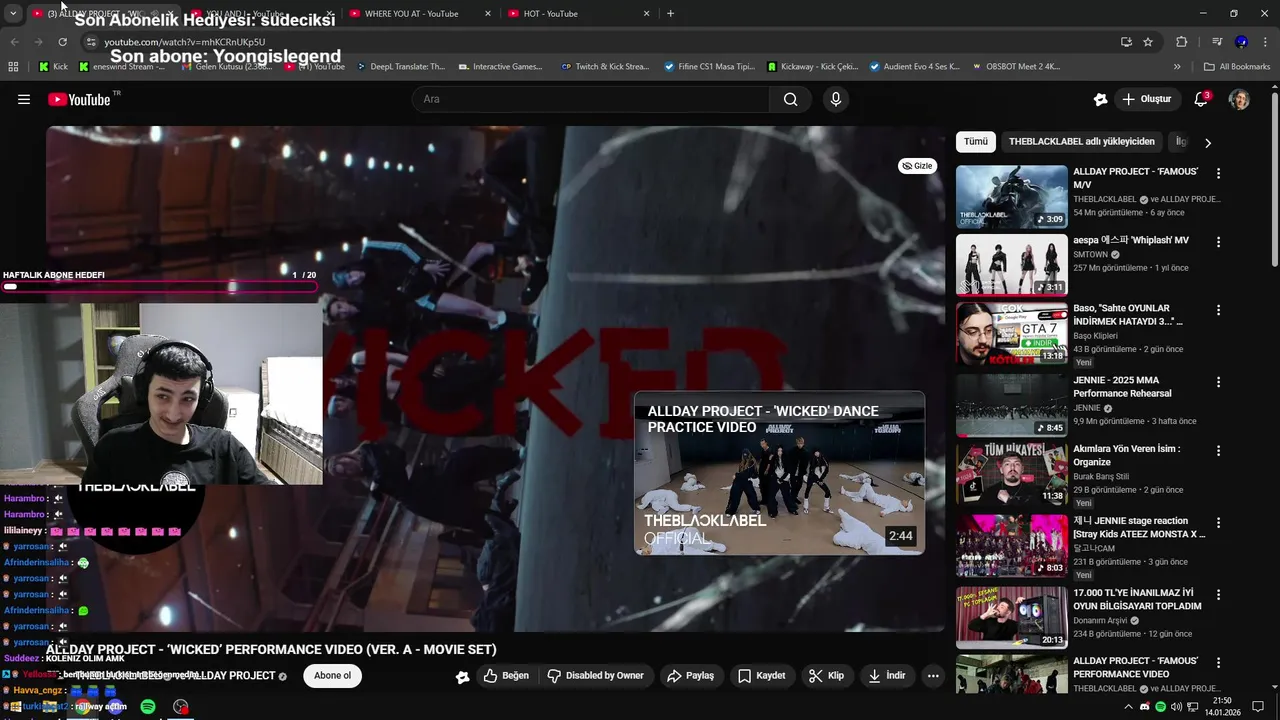
Task: Open the account avatar menu
Action: [1239, 99]
